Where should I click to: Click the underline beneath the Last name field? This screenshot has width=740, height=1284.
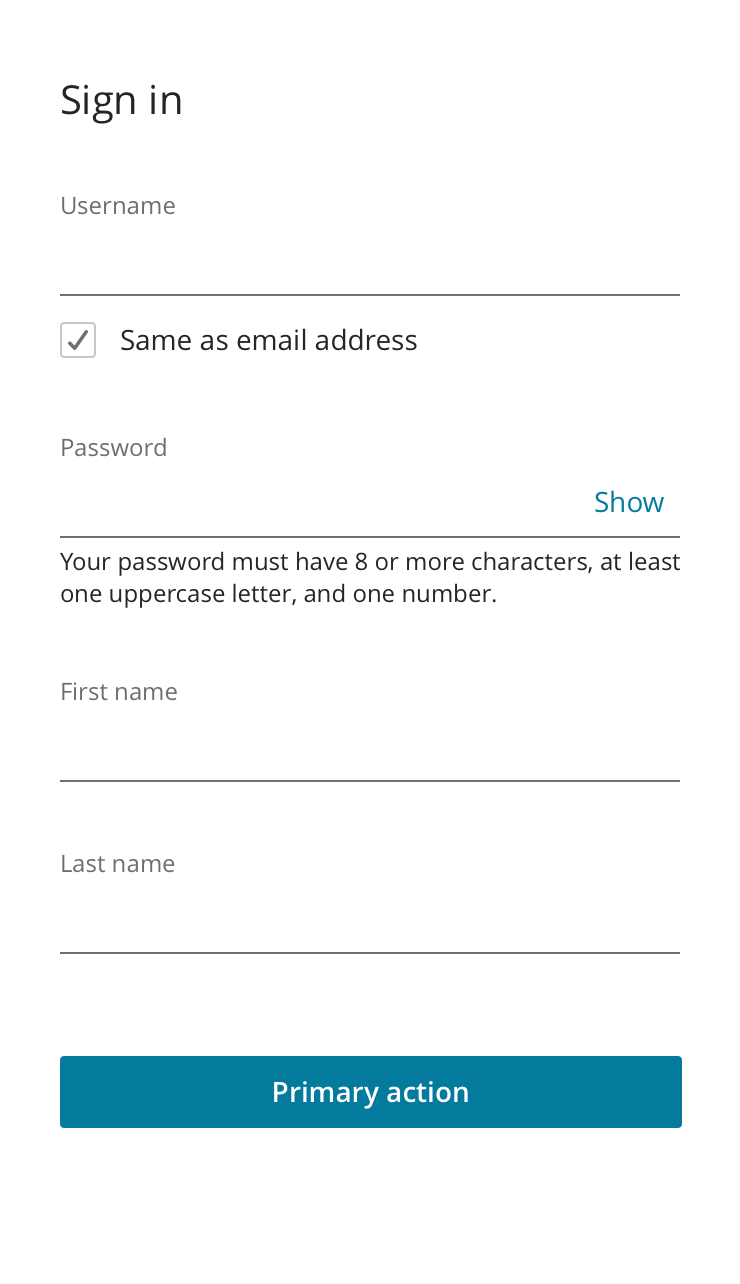369,953
